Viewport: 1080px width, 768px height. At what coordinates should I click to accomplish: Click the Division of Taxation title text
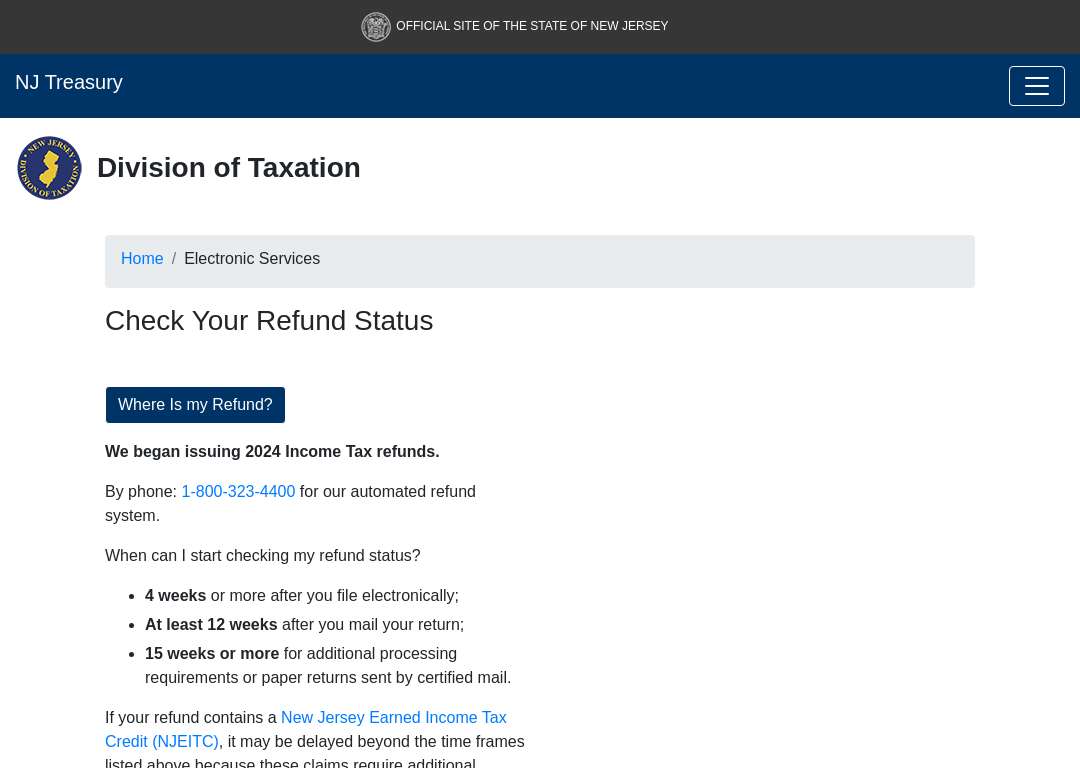pyautogui.click(x=229, y=168)
